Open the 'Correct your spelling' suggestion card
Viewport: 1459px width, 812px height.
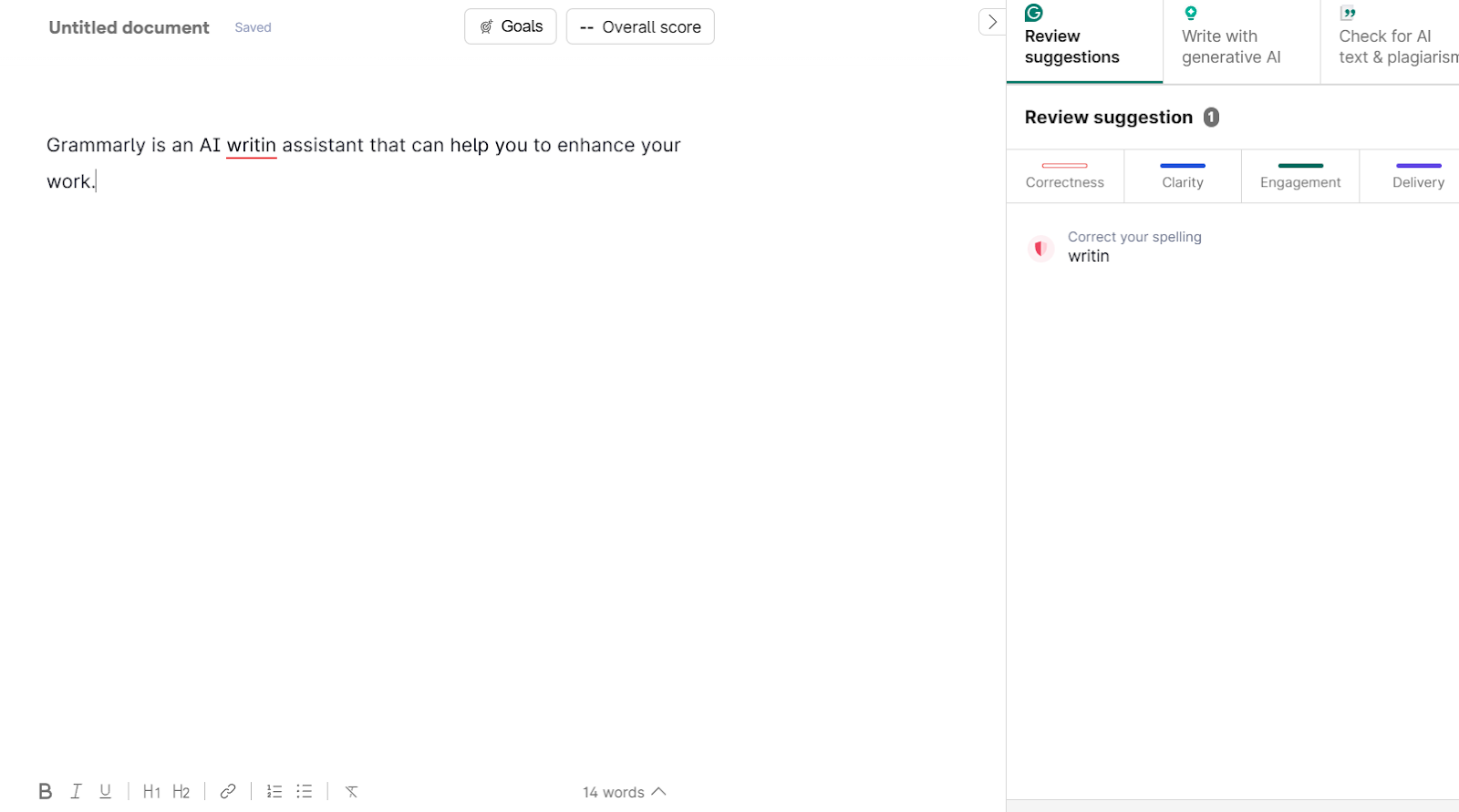1233,247
